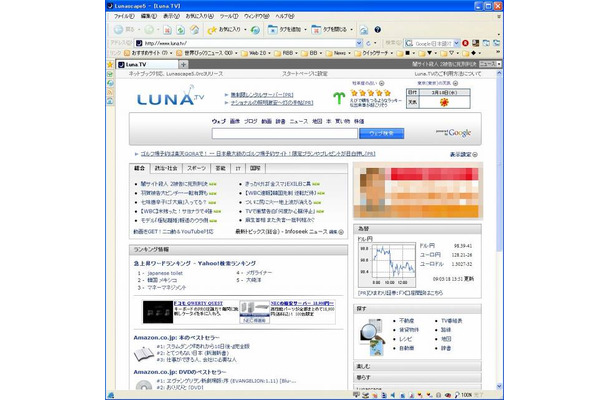The image size is (610, 400).
Task: Click the LUNA TV logo
Action: tap(170, 96)
